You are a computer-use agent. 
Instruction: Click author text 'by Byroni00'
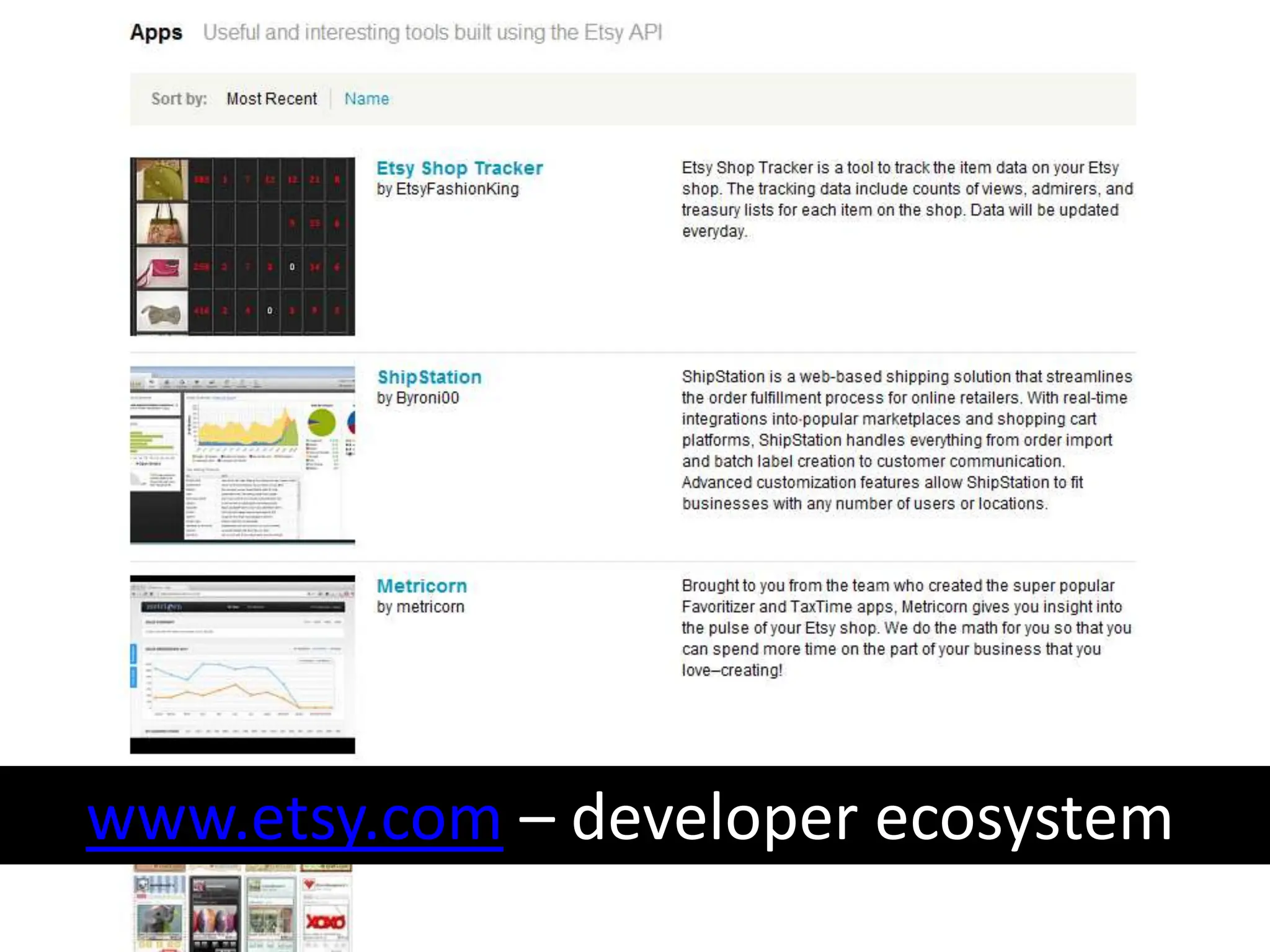418,398
